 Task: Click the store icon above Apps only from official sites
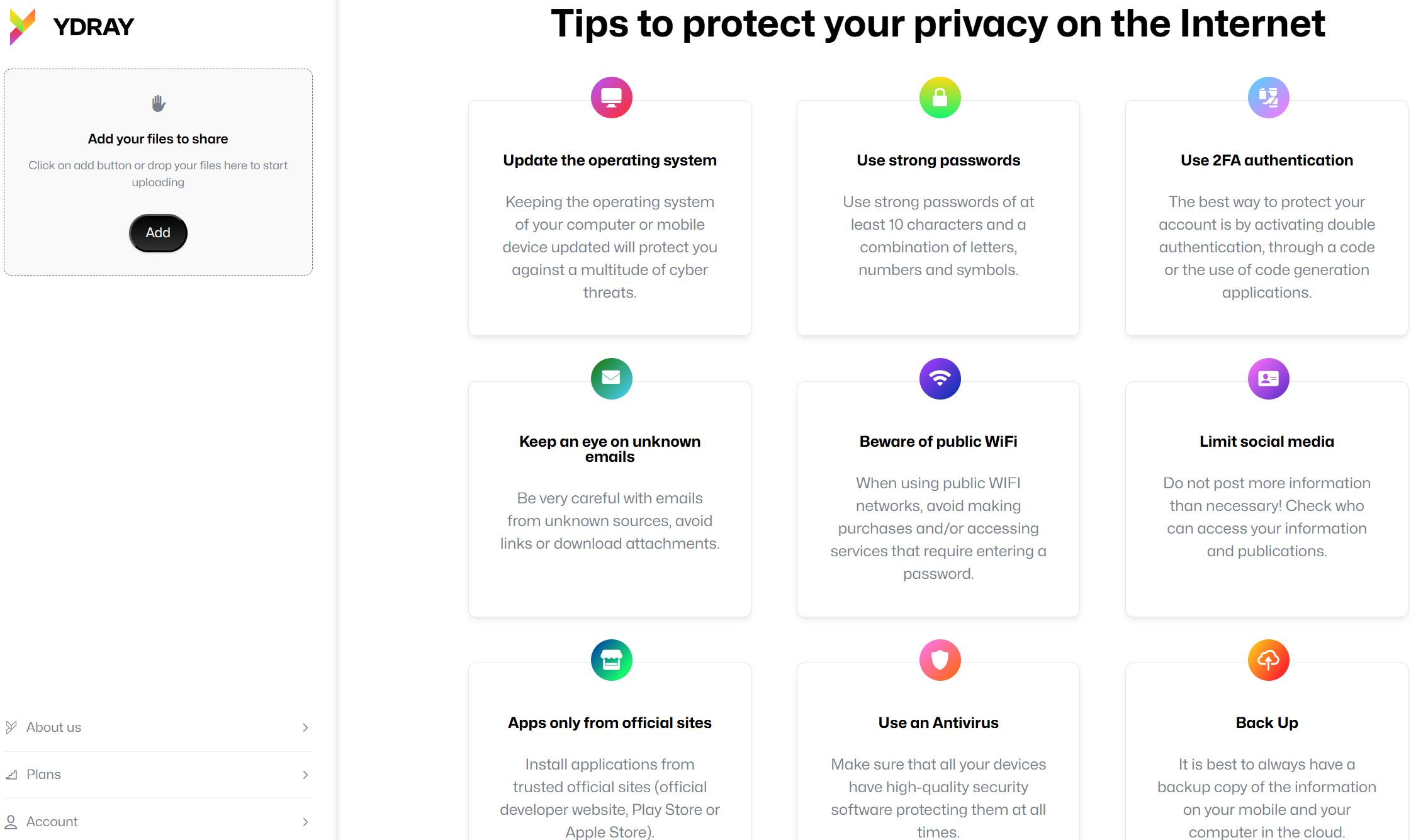tap(611, 660)
